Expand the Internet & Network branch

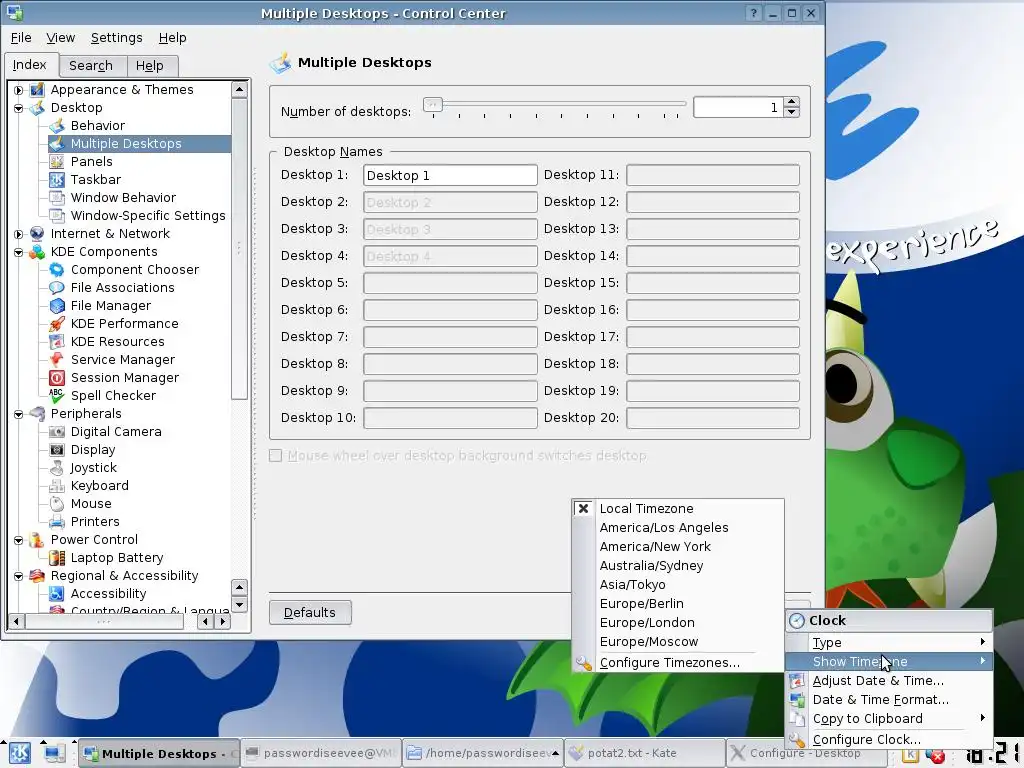pyautogui.click(x=18, y=234)
